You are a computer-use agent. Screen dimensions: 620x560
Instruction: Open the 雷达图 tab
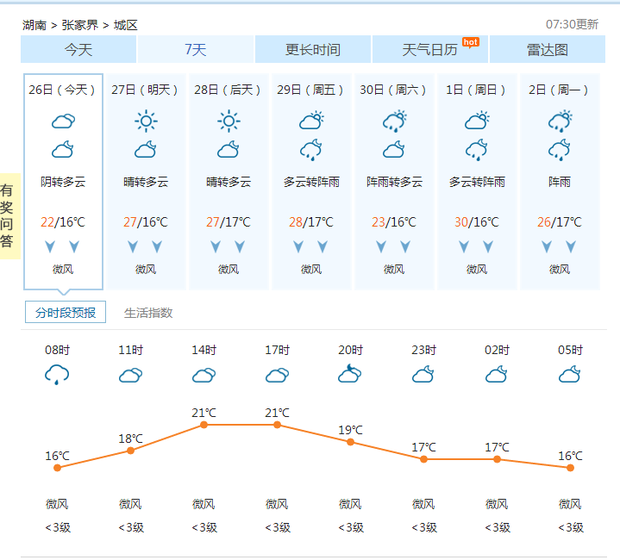click(x=547, y=49)
